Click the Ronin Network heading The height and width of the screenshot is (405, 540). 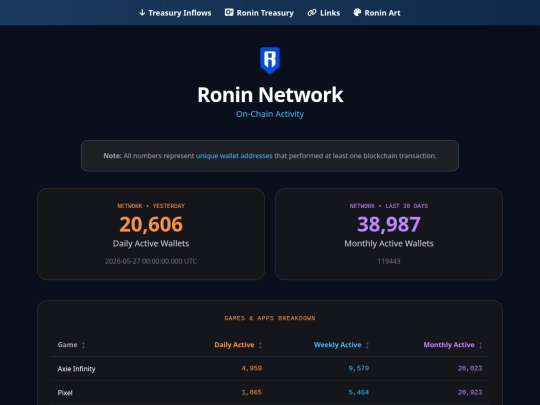click(270, 94)
